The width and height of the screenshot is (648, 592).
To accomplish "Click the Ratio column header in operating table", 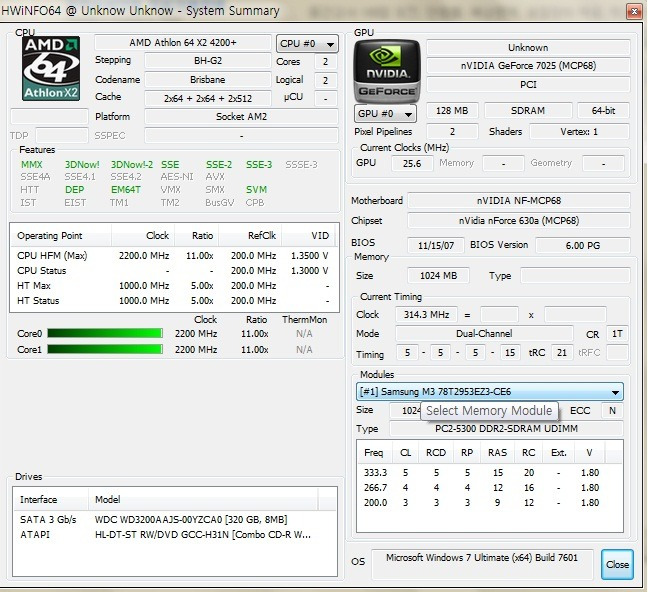I will tap(197, 236).
